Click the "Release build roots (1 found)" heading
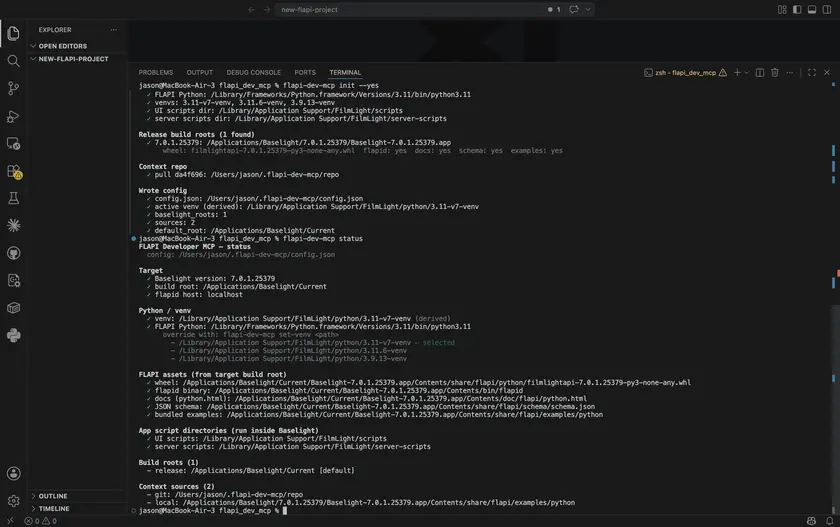Image resolution: width=840 pixels, height=527 pixels. point(196,134)
